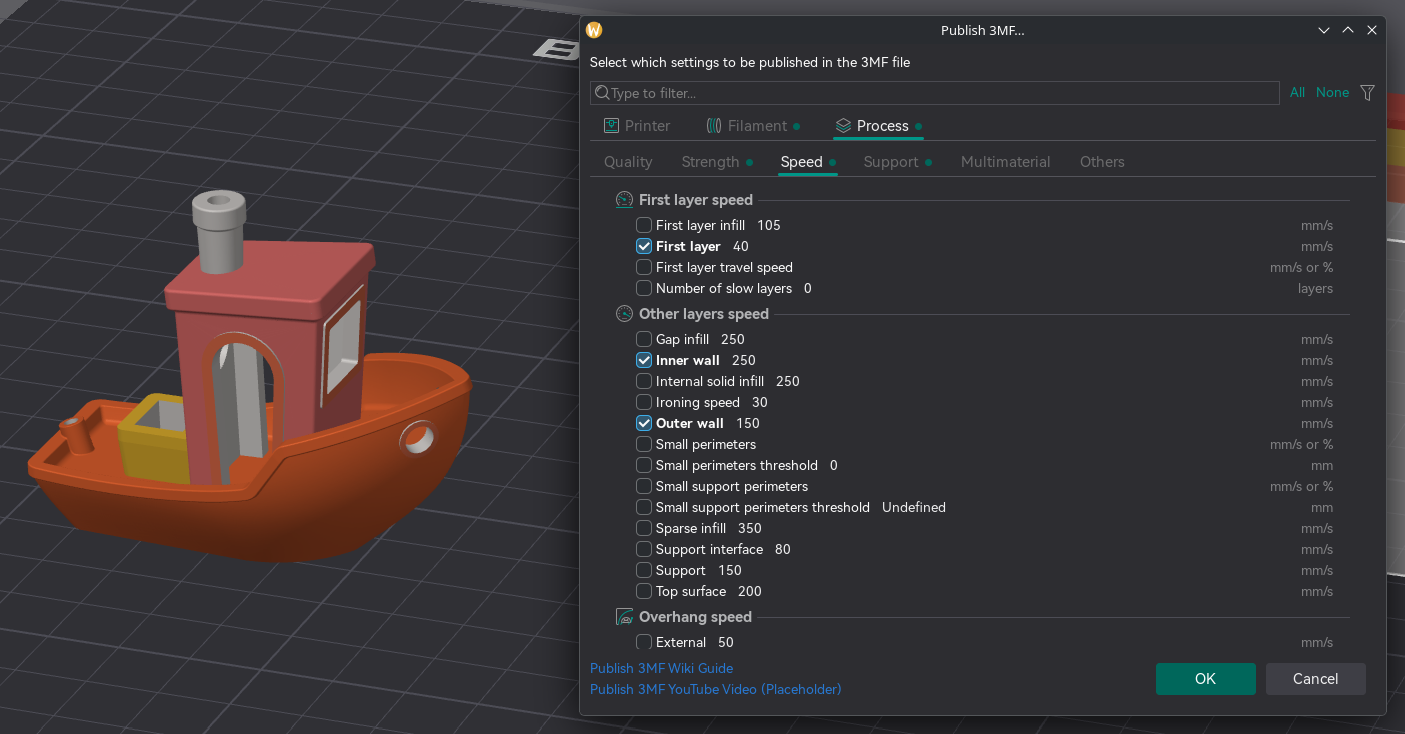Switch to the Printer tab
Image resolution: width=1405 pixels, height=734 pixels.
[x=637, y=126]
